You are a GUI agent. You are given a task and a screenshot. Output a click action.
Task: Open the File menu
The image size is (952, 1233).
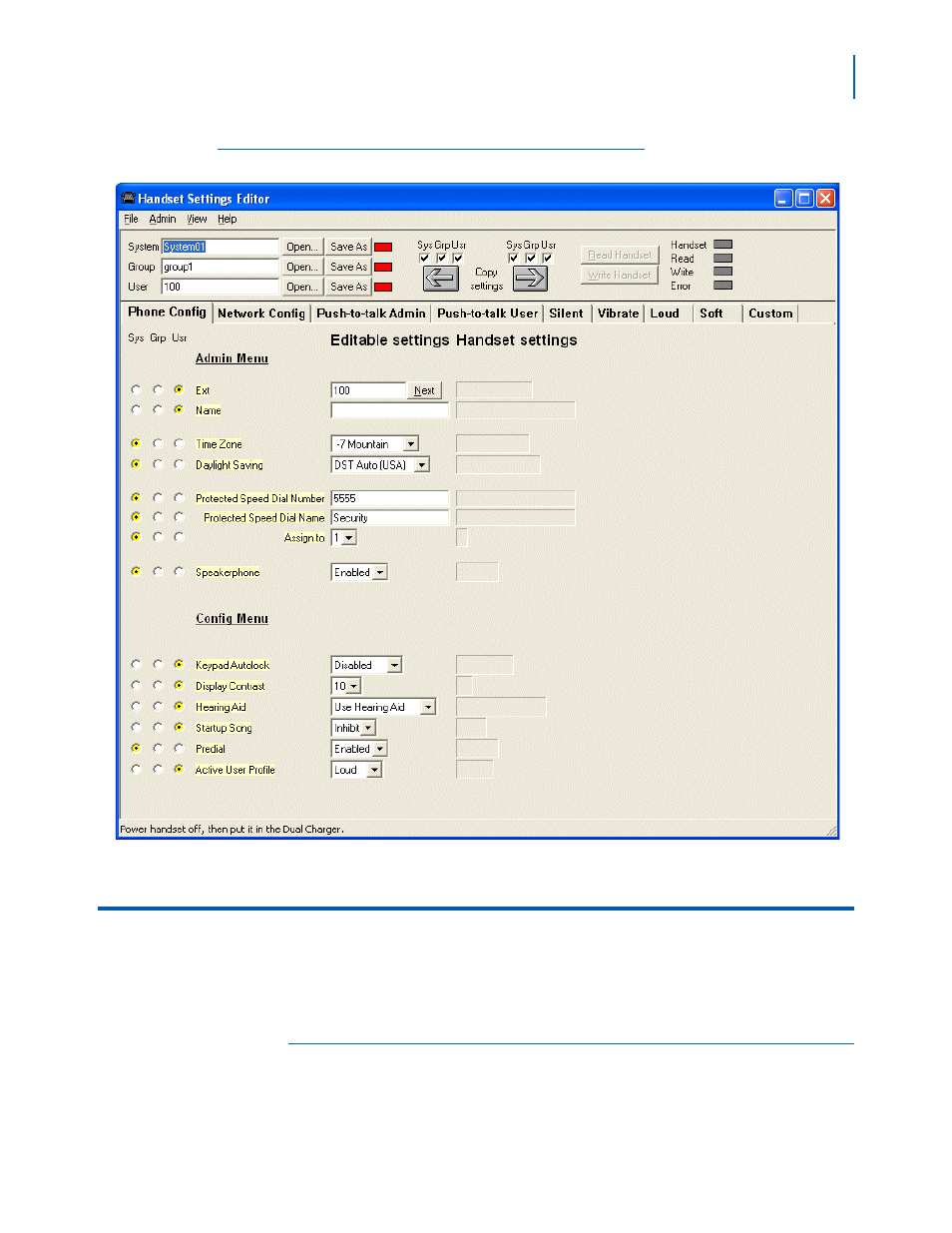point(131,219)
